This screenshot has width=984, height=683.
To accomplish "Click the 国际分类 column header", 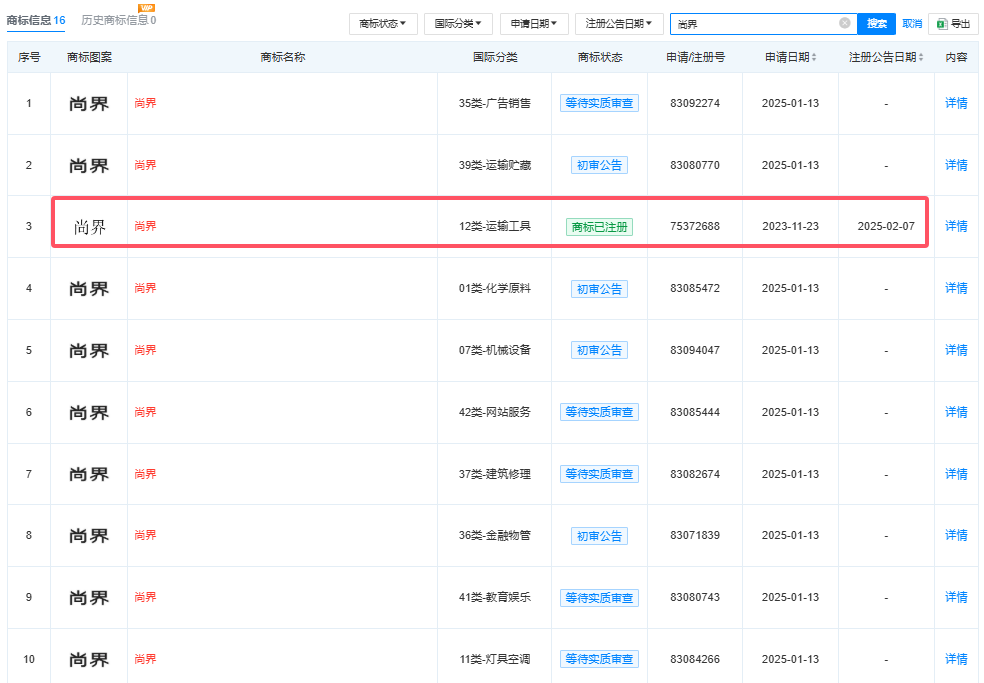I will pyautogui.click(x=495, y=57).
